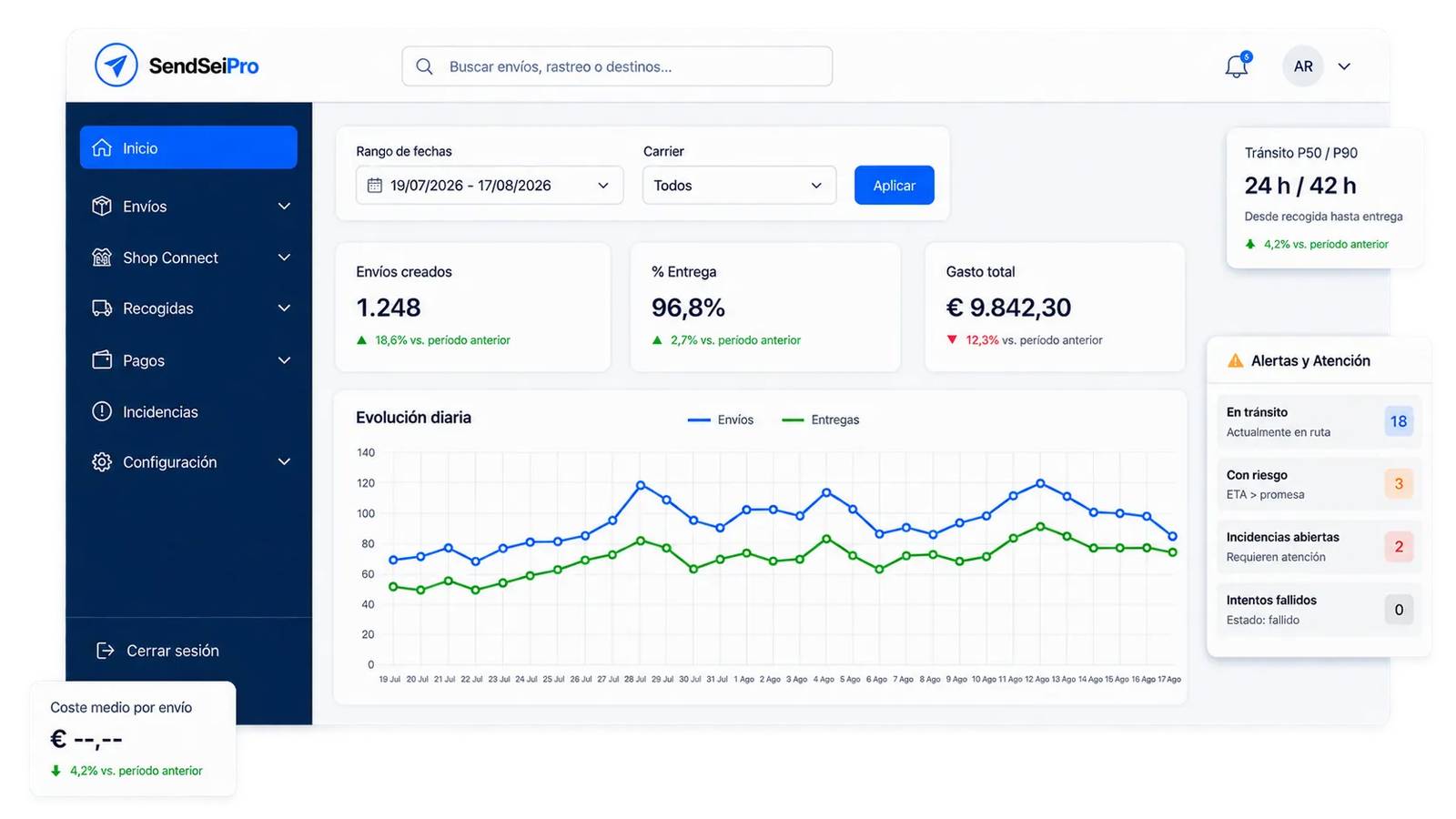This screenshot has width=1456, height=819.
Task: Click the search magnifier icon
Action: tap(424, 66)
